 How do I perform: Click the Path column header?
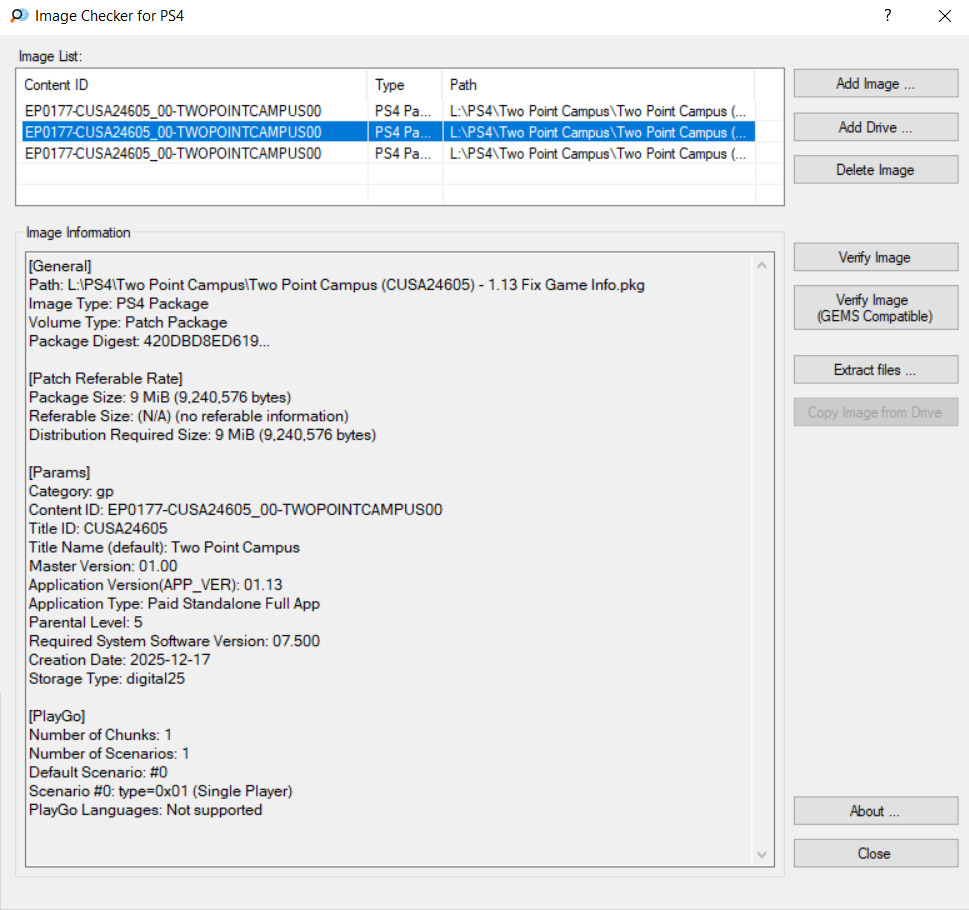click(x=598, y=85)
